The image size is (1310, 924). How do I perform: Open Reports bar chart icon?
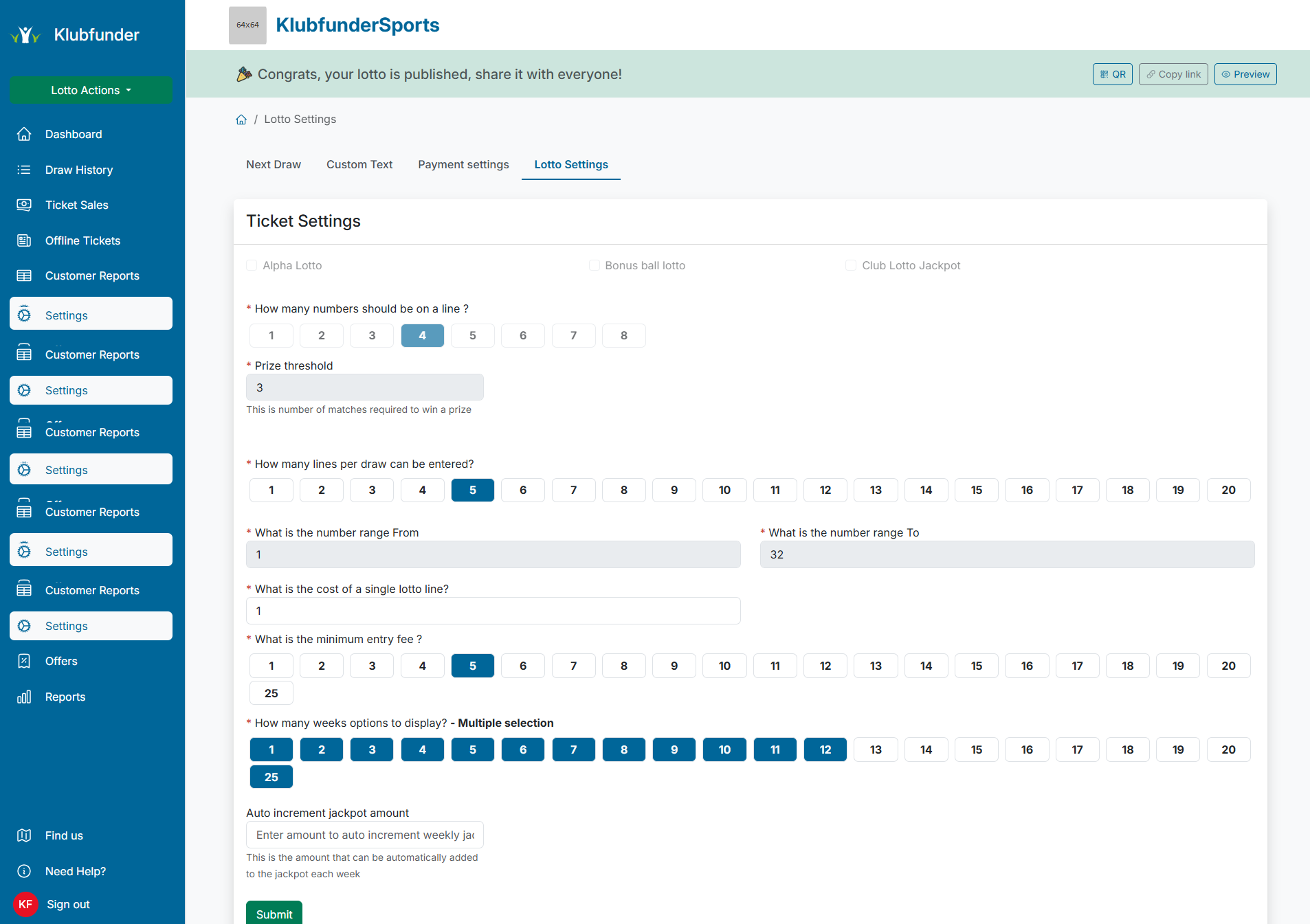point(24,697)
